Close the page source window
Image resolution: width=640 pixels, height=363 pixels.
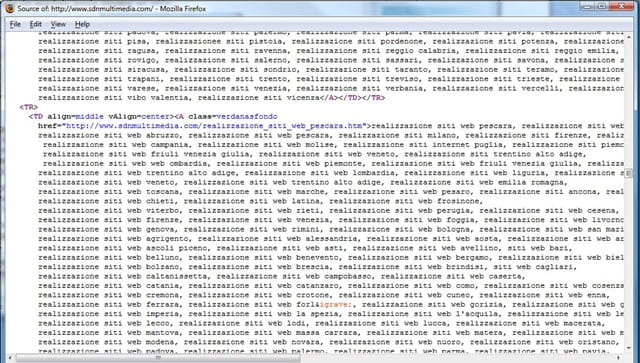click(622, 6)
